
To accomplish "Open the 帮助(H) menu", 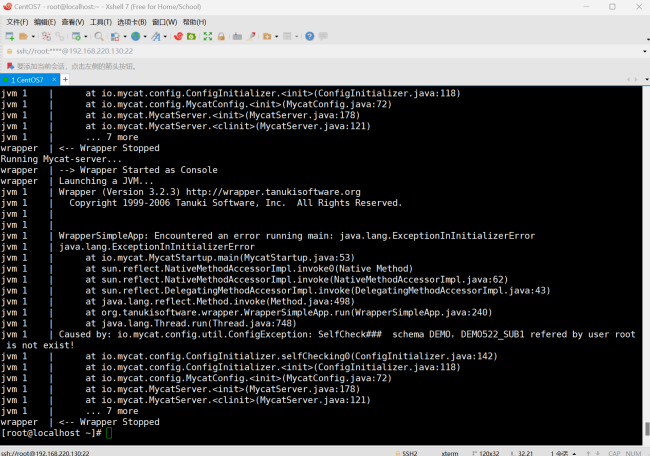I will (194, 22).
